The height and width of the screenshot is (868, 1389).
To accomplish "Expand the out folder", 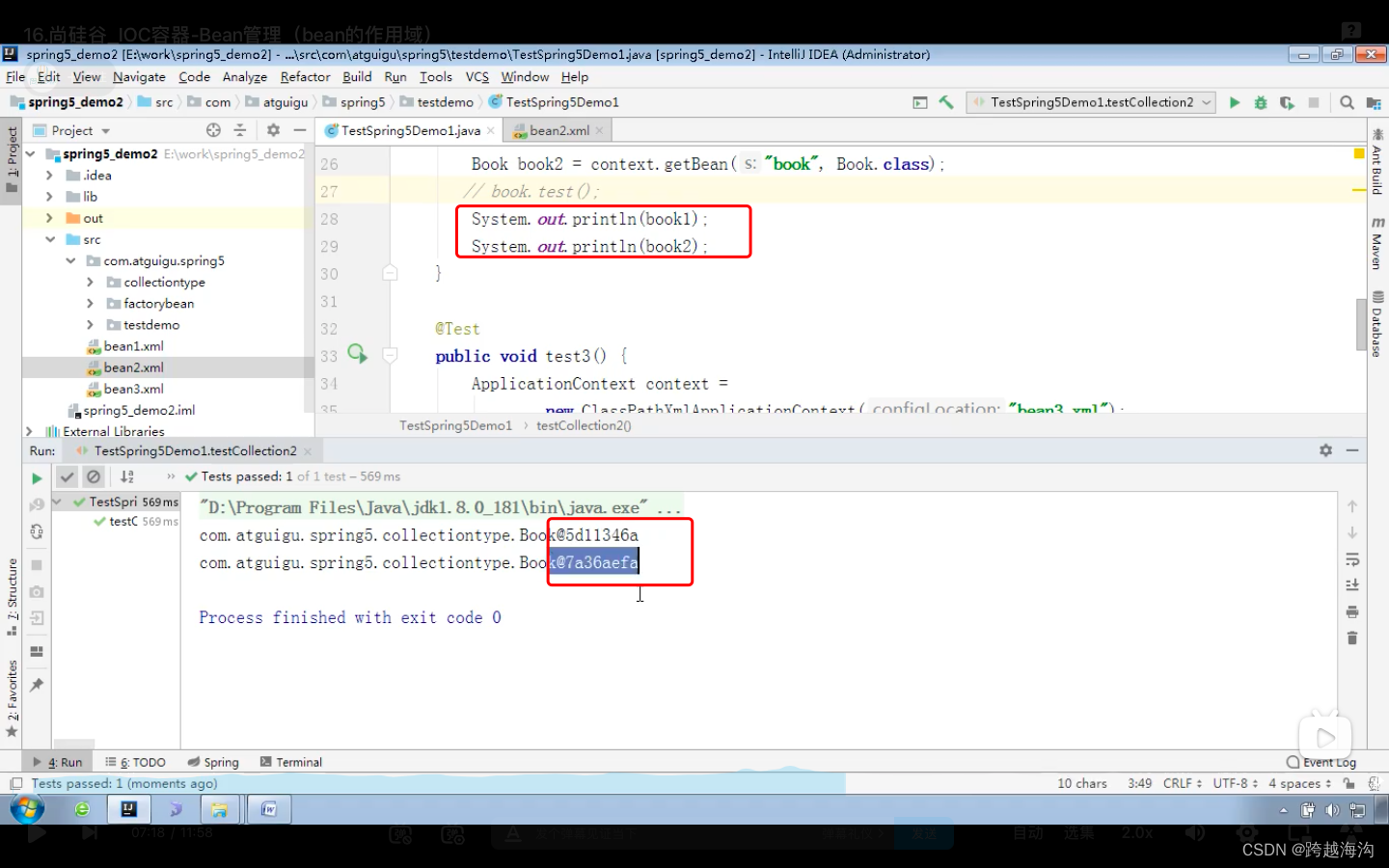I will click(49, 218).
